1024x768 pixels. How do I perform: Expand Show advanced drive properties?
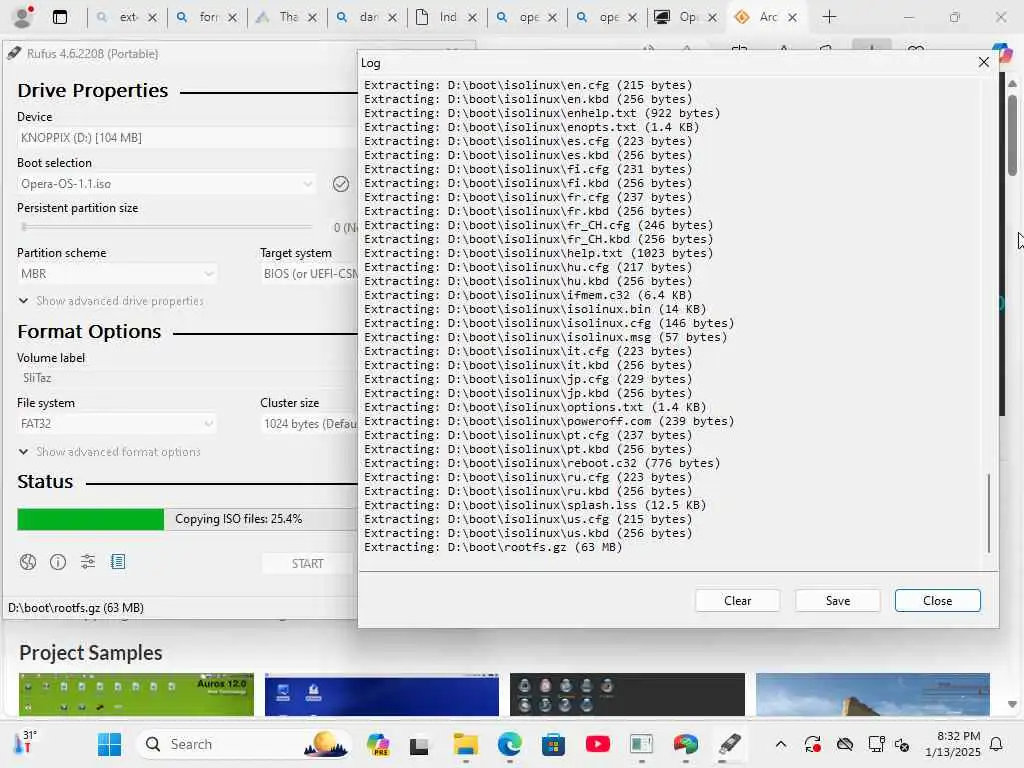coord(111,301)
